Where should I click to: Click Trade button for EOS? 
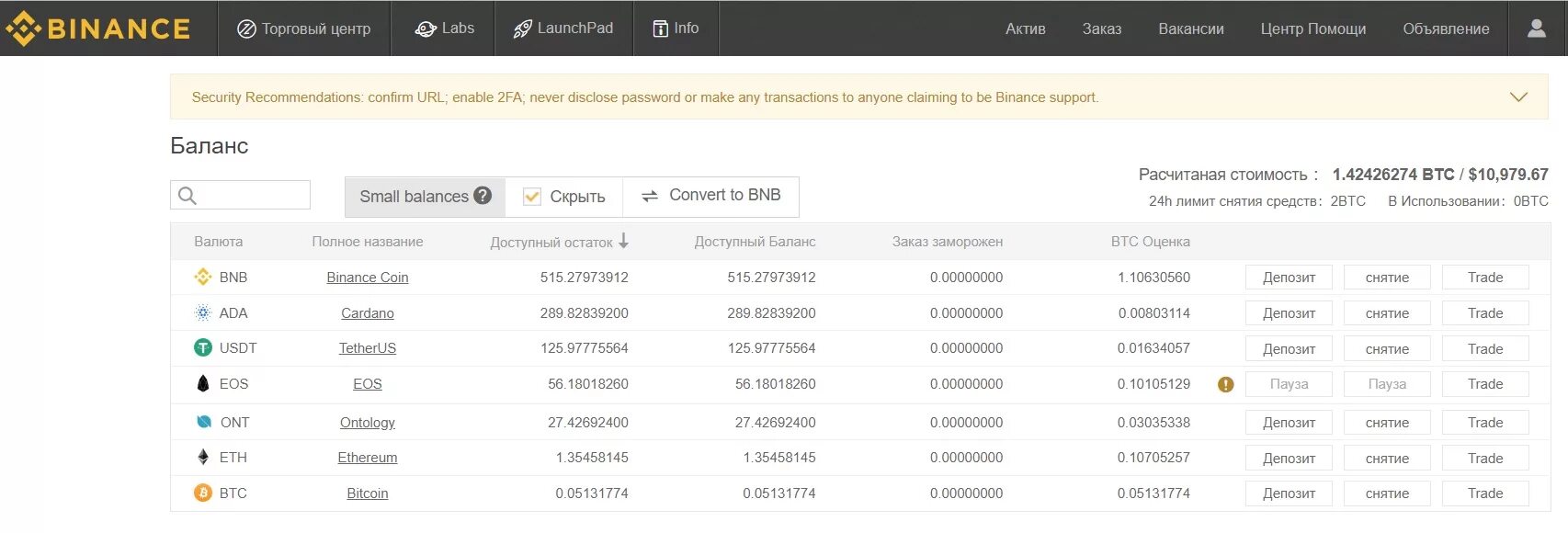pyautogui.click(x=1485, y=384)
